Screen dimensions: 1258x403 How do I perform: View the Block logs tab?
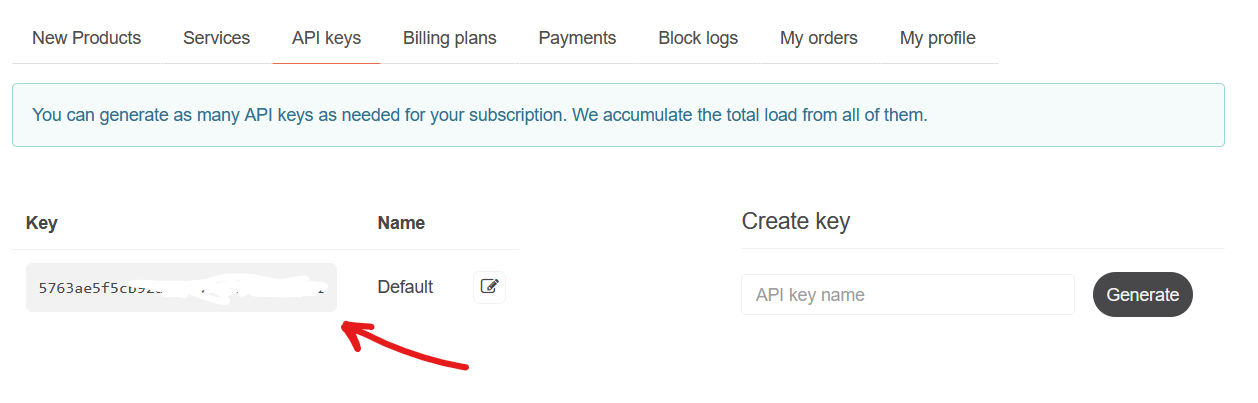pyautogui.click(x=698, y=38)
